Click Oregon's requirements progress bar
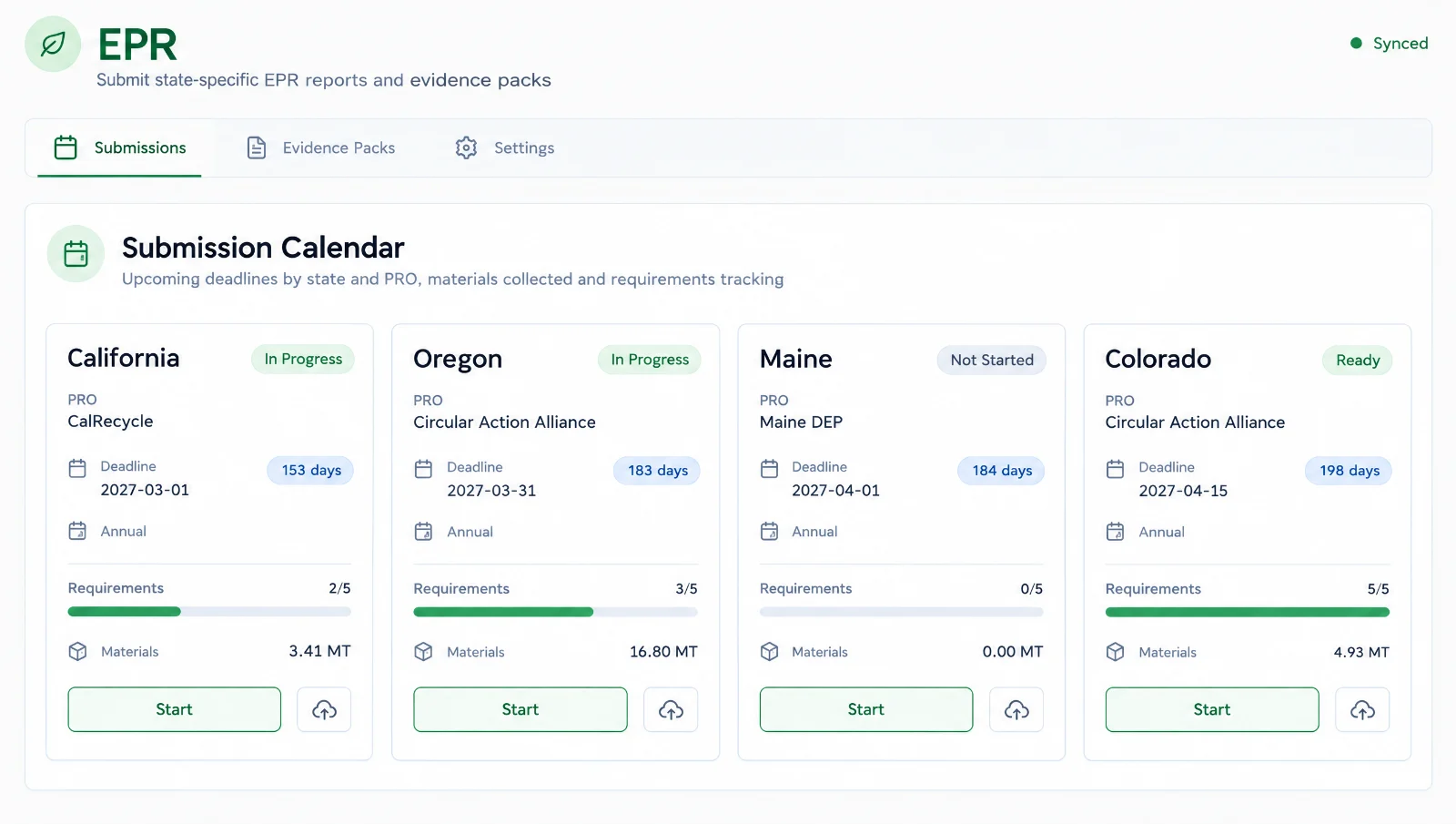The image size is (1456, 824). coord(556,613)
